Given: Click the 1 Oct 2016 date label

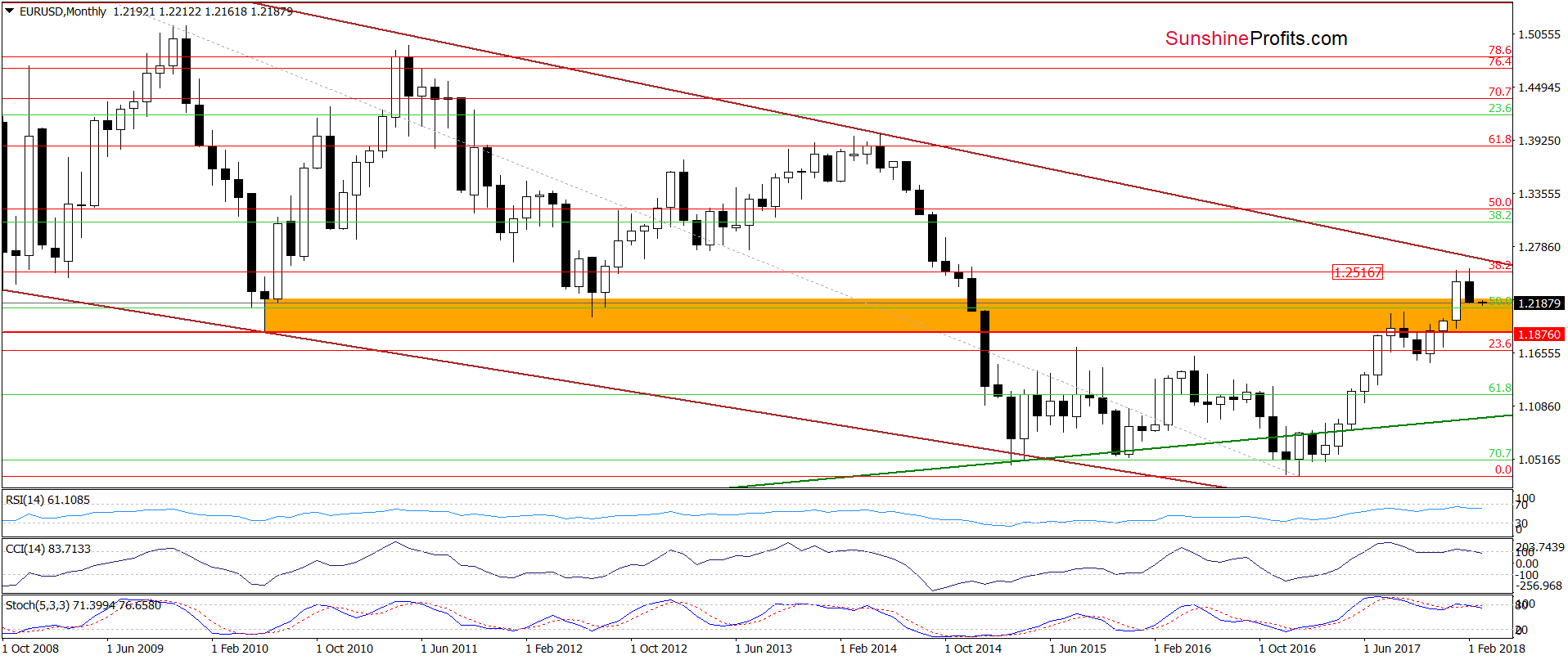Looking at the screenshot, I should 1287,649.
